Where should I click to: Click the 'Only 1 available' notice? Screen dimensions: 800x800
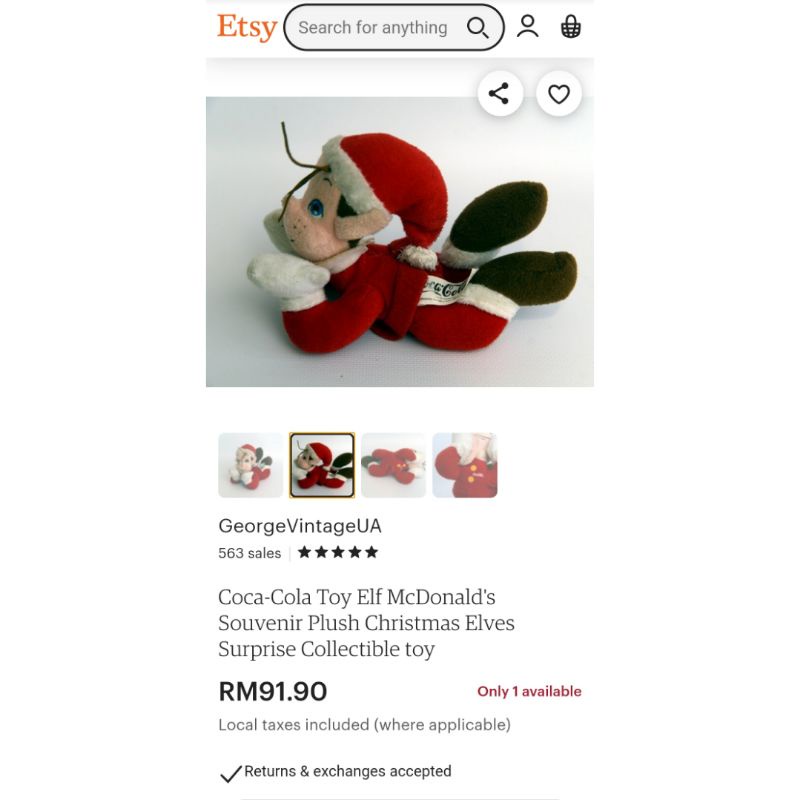tap(529, 691)
